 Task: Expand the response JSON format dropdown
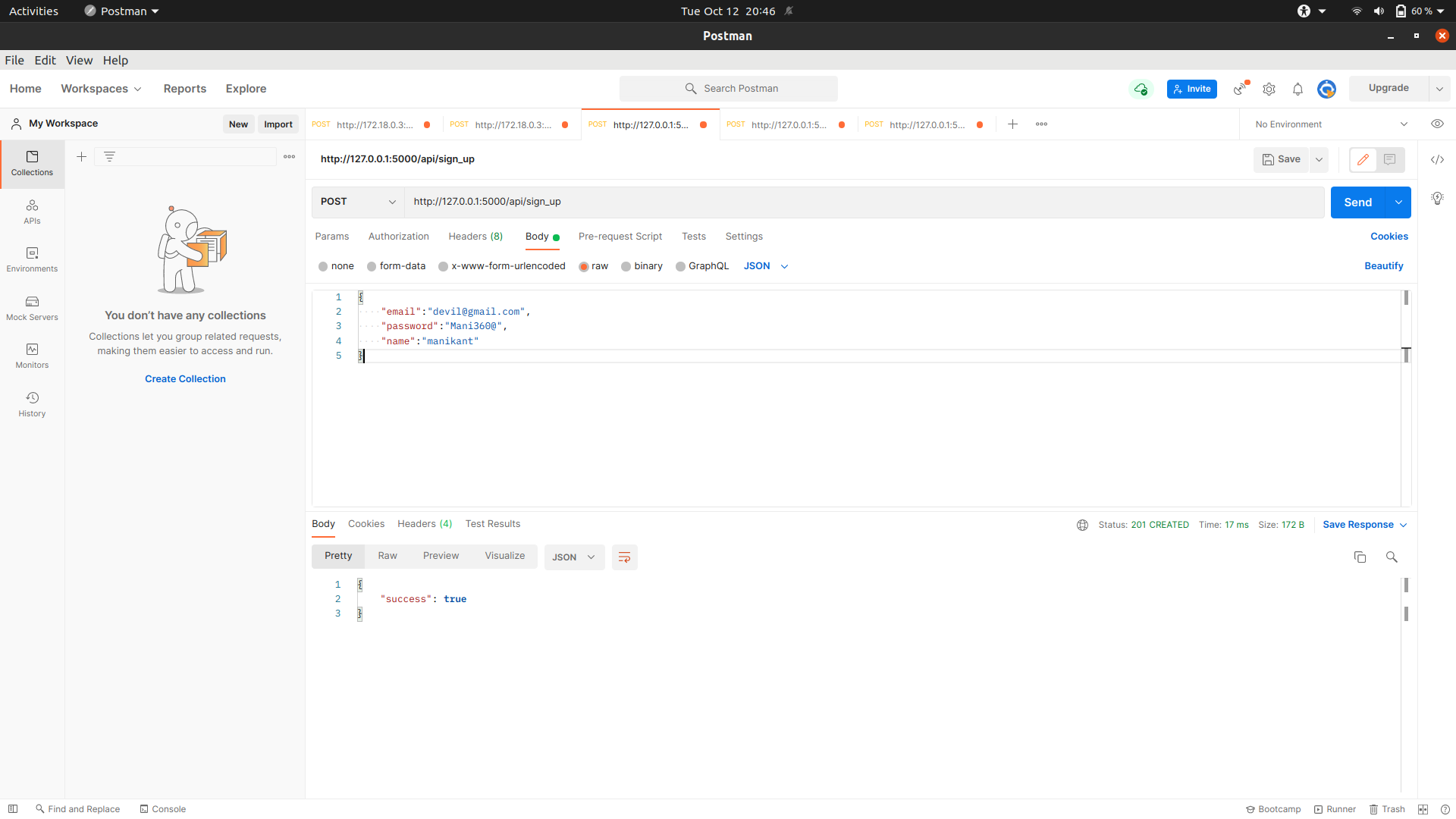click(574, 557)
